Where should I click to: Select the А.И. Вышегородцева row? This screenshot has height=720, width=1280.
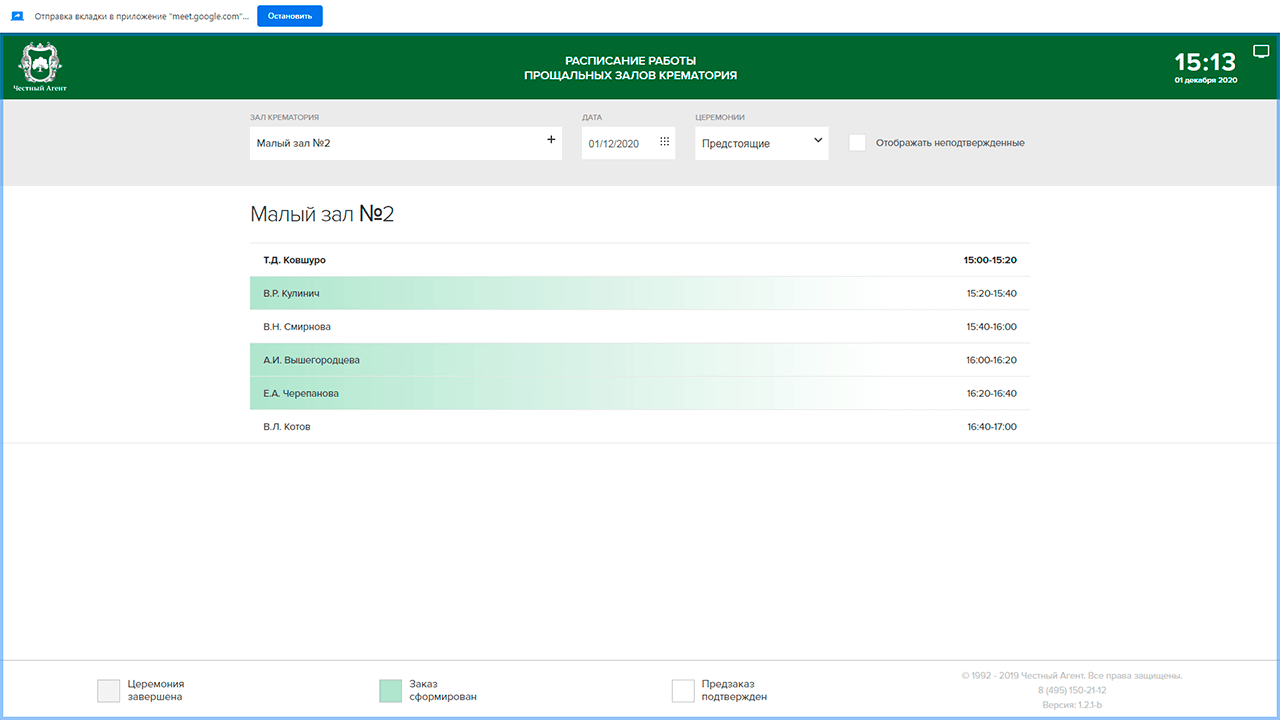tap(640, 360)
